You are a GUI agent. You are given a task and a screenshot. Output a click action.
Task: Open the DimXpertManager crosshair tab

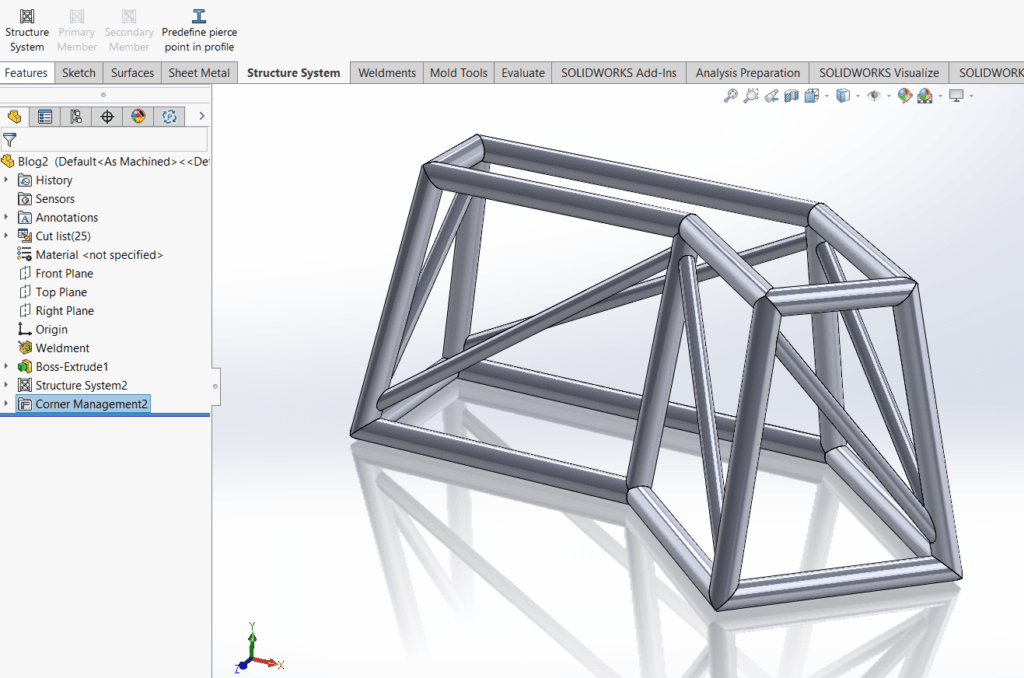click(x=107, y=117)
